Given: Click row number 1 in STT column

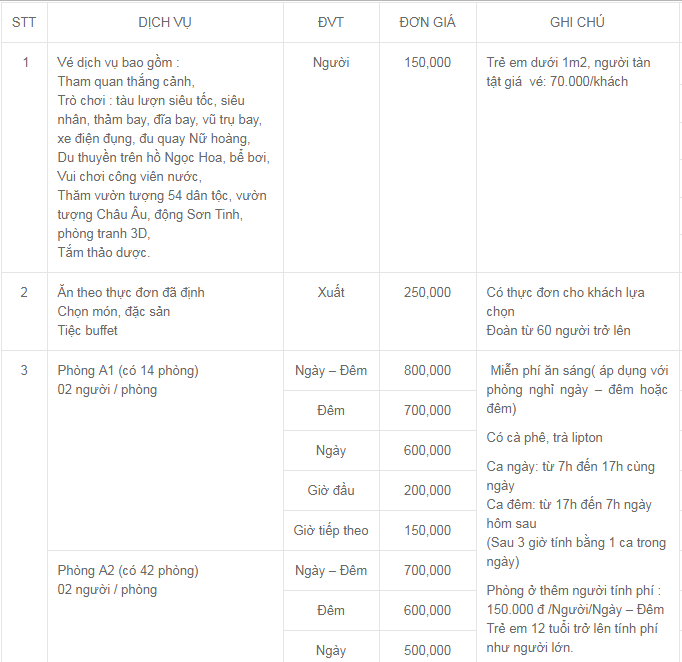Looking at the screenshot, I should 25,63.
